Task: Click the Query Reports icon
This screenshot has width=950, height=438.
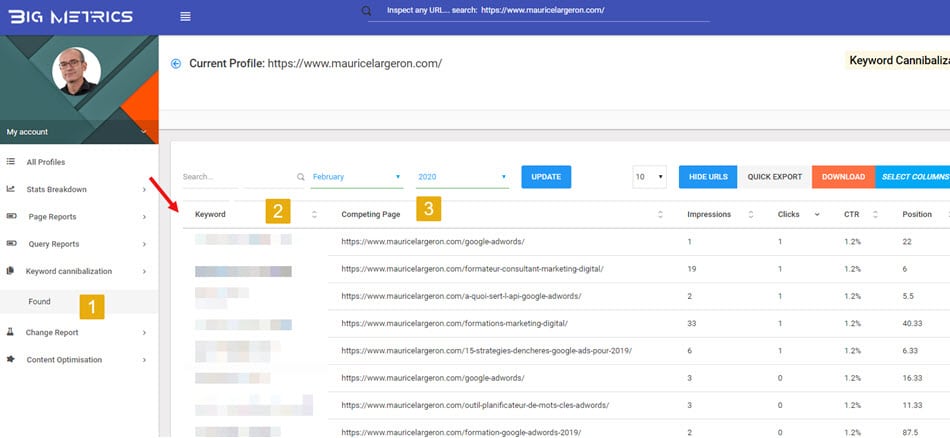Action: 11,244
